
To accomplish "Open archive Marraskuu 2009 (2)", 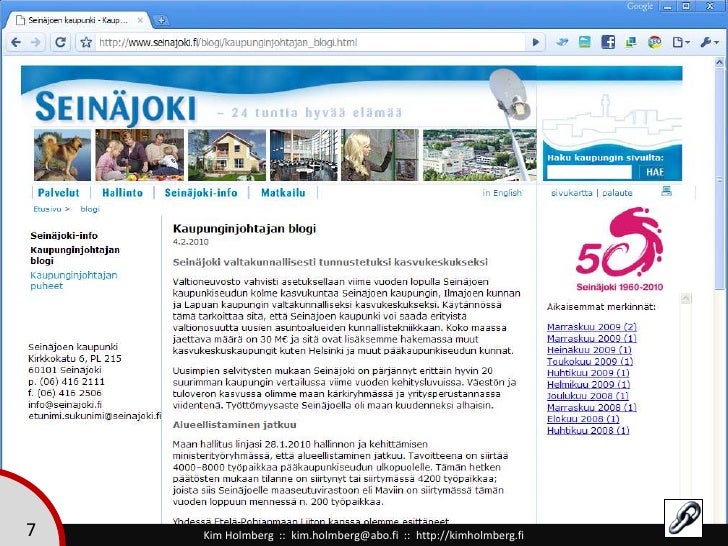I will (592, 327).
